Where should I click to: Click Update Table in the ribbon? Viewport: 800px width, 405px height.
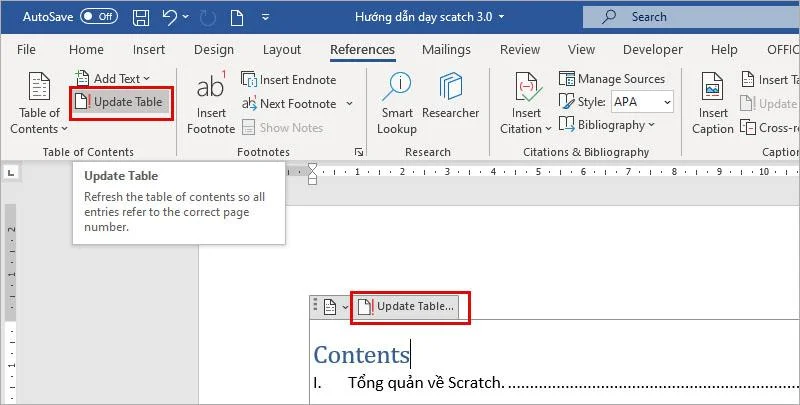pyautogui.click(x=121, y=102)
